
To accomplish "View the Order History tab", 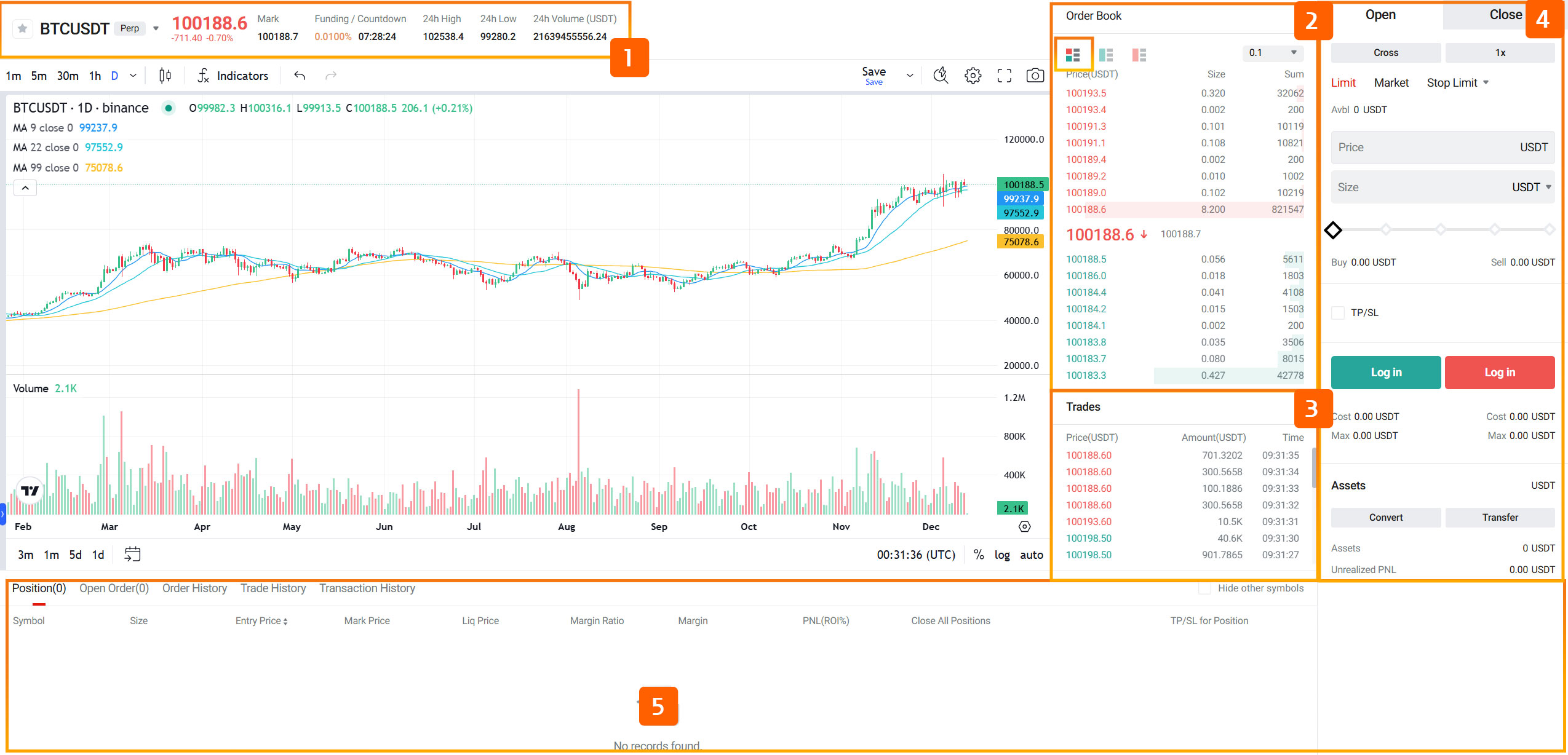I will coord(194,588).
